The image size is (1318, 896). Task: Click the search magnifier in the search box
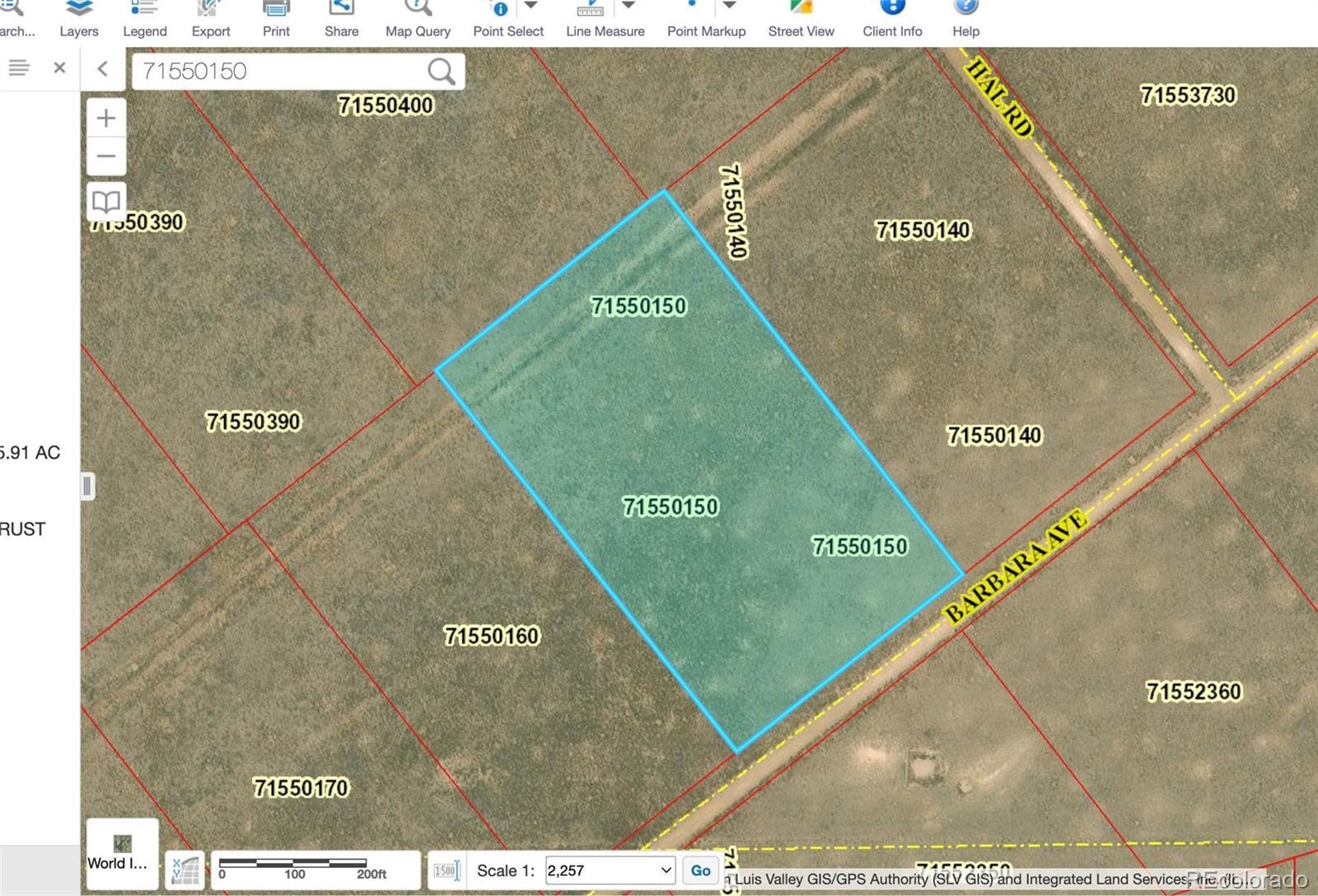(x=442, y=72)
